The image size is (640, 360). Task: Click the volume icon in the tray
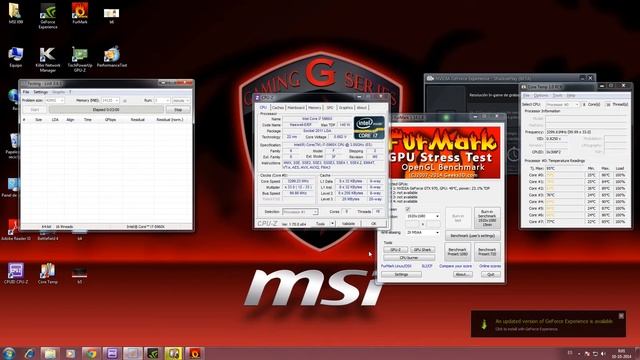pos(603,353)
